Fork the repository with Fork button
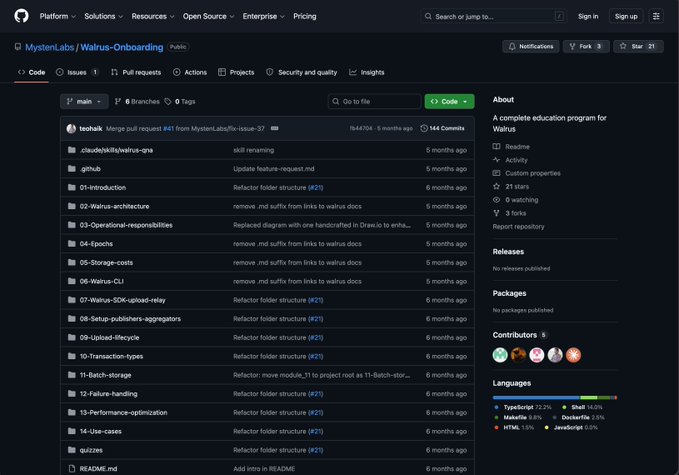Viewport: 679px width, 475px height. 586,46
